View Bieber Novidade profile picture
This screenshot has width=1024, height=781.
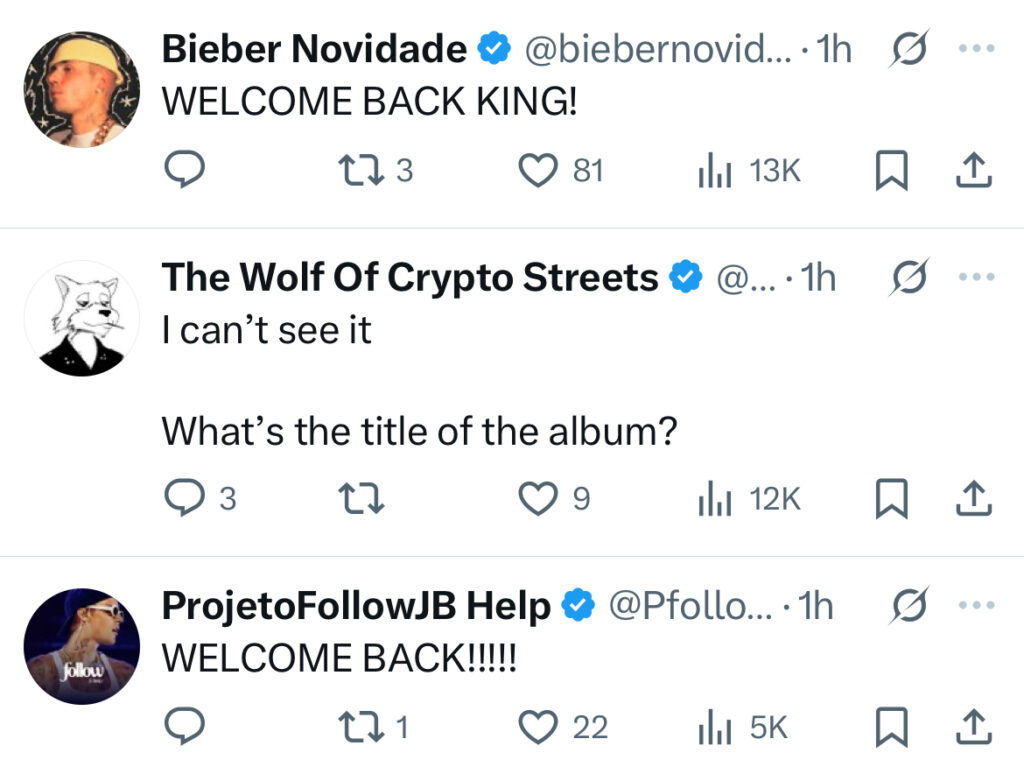[x=82, y=89]
